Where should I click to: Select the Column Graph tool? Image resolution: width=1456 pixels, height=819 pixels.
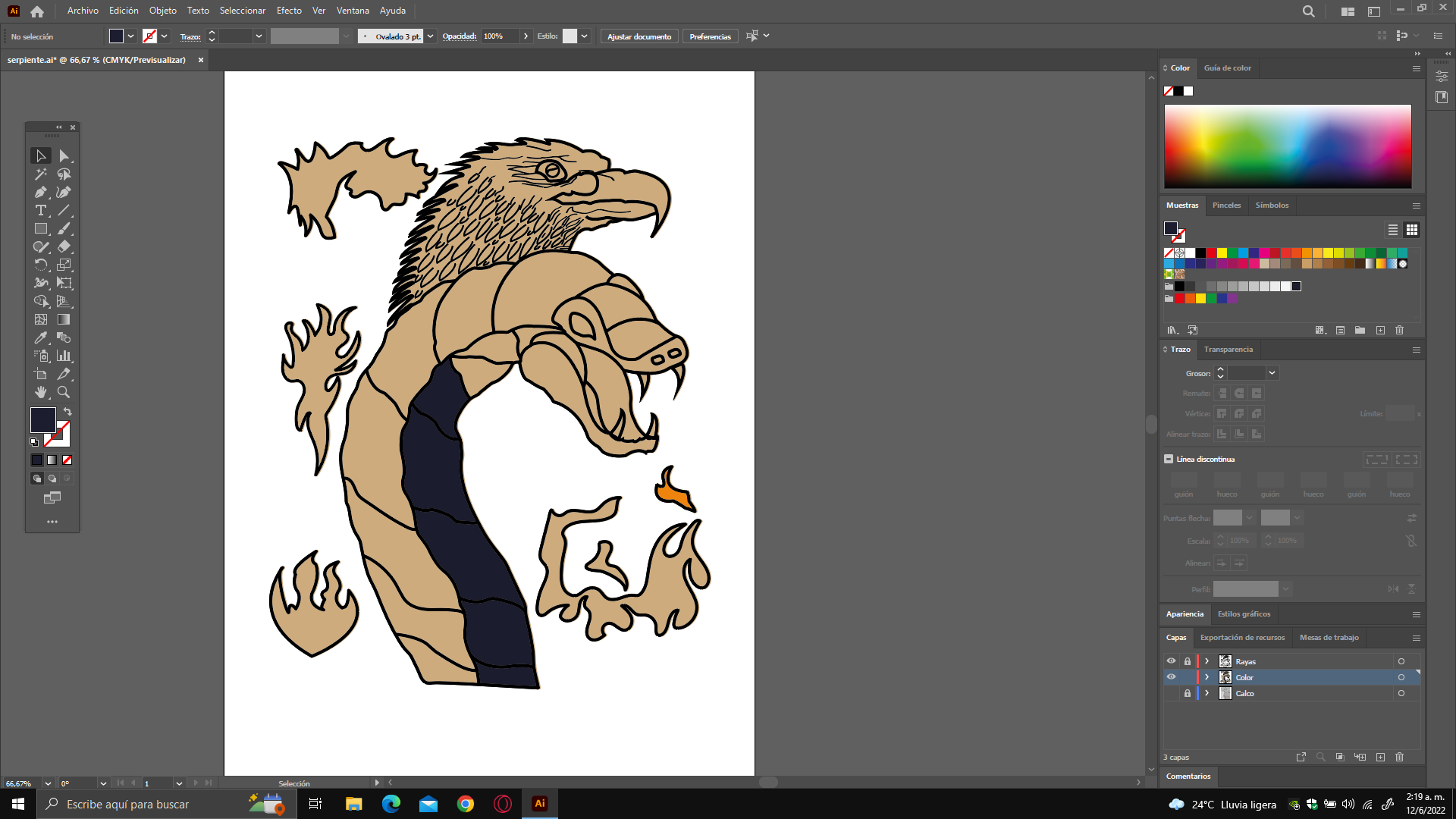pyautogui.click(x=64, y=356)
